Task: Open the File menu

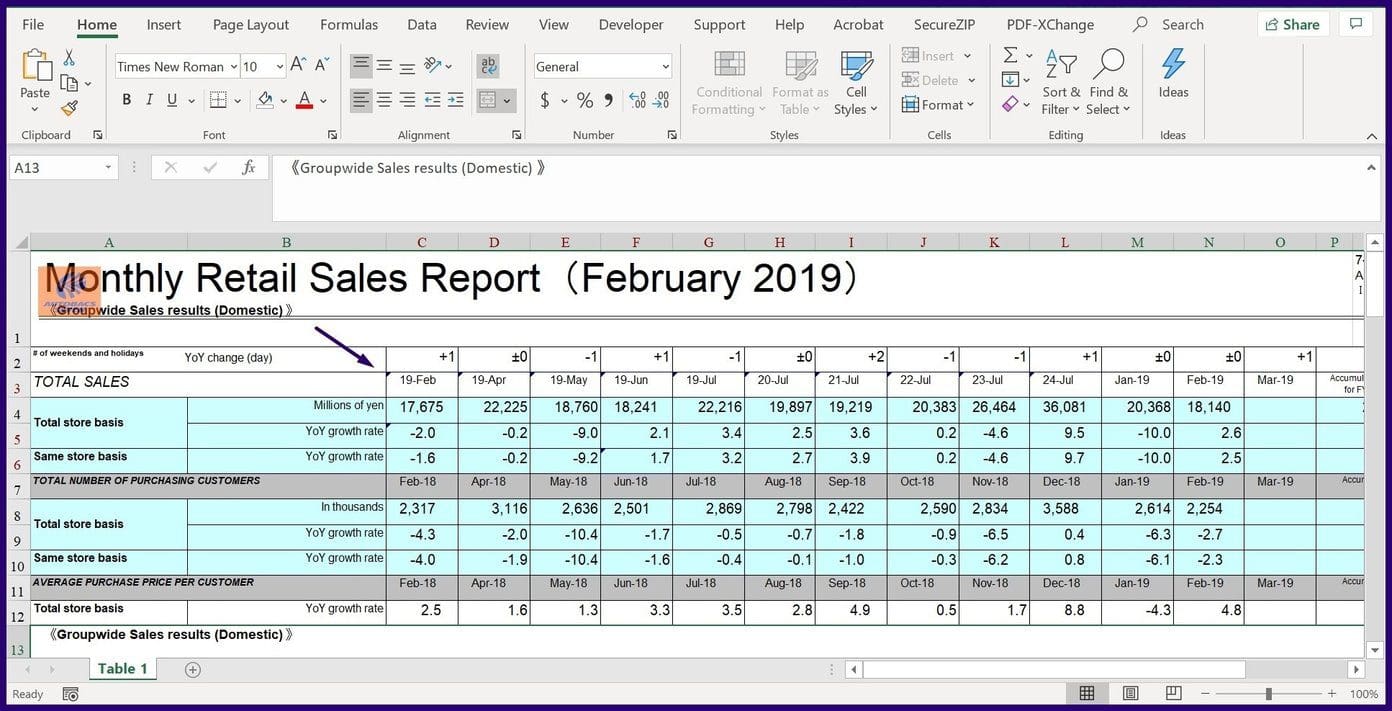Action: pyautogui.click(x=33, y=24)
